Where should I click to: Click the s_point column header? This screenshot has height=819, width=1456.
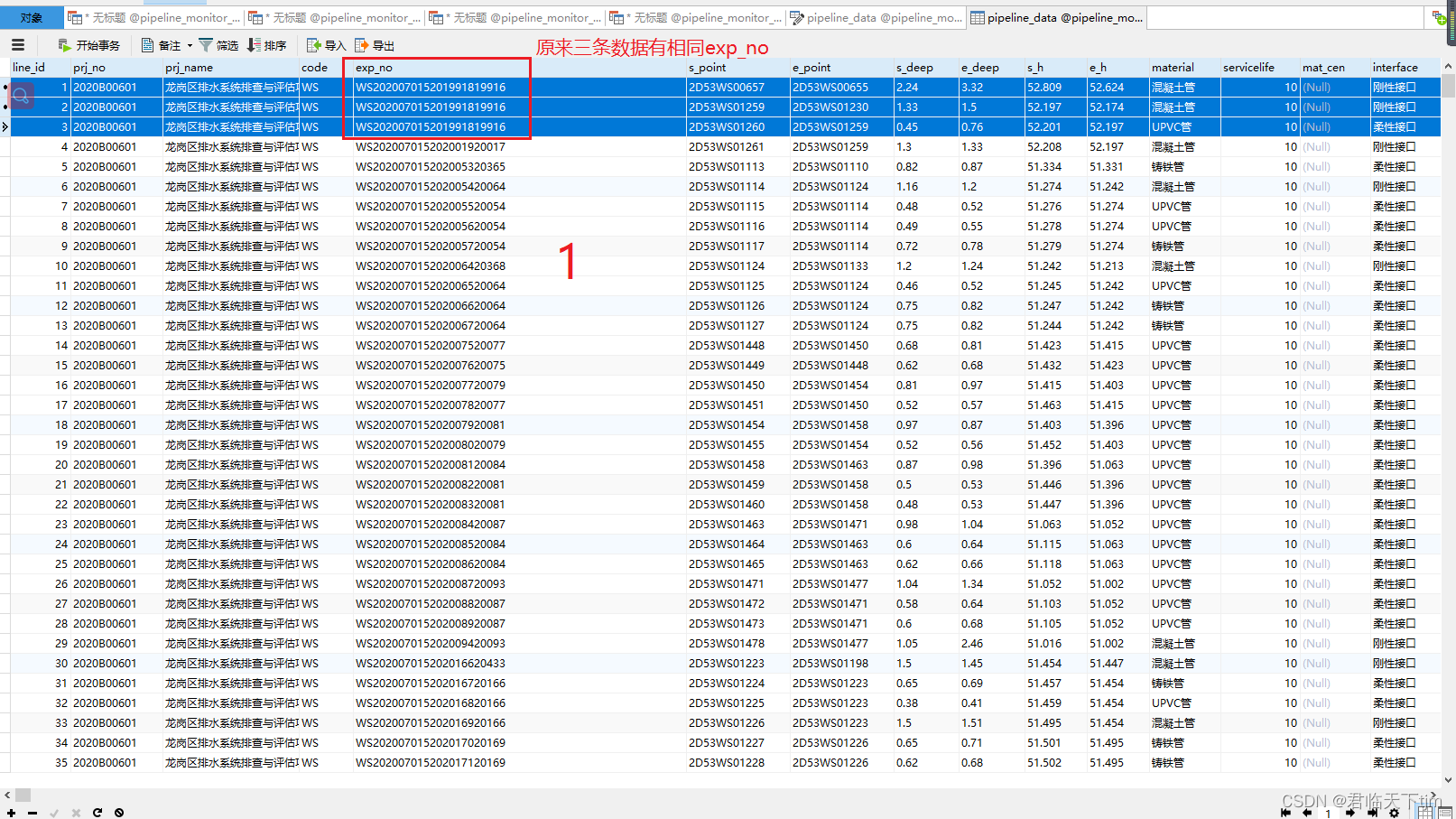[x=737, y=68]
